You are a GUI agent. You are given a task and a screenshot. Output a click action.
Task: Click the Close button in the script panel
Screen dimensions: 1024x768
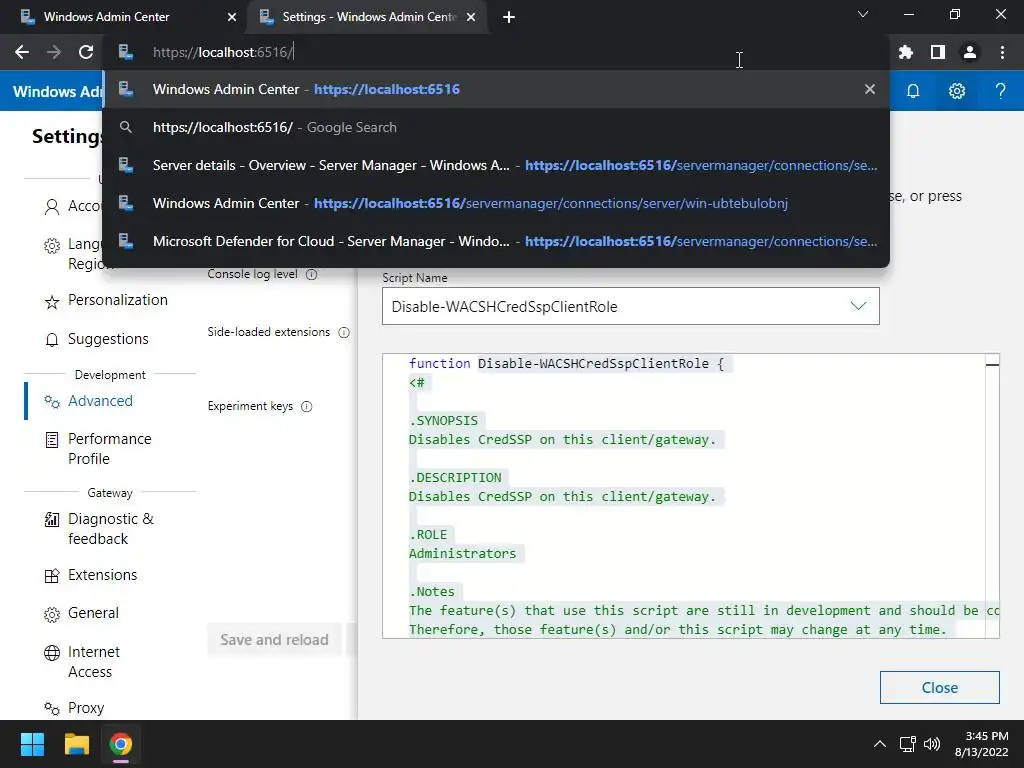939,688
